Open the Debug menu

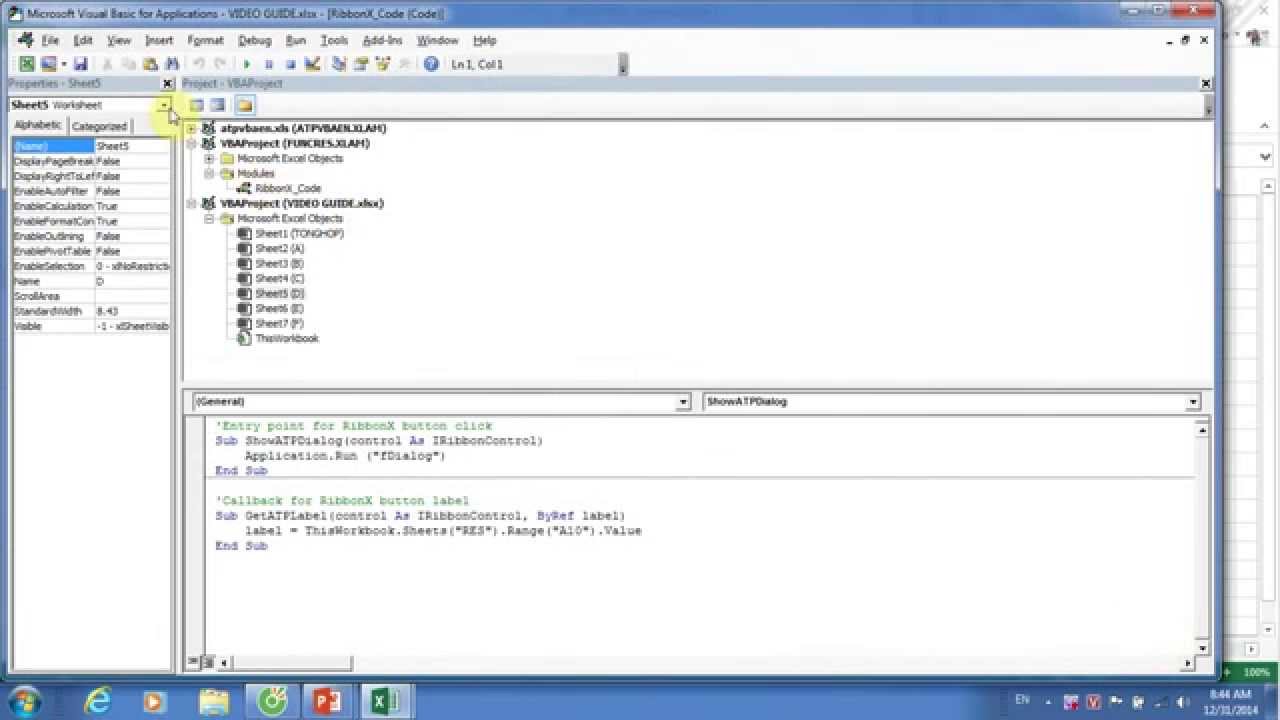(x=254, y=40)
